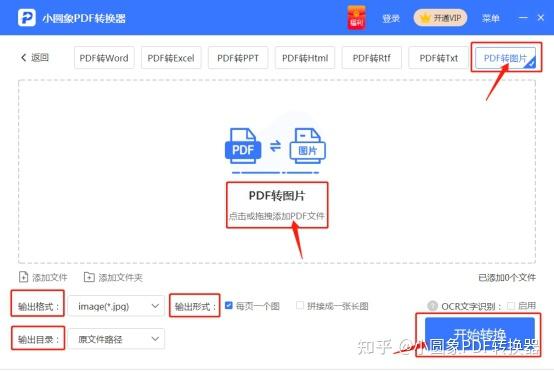This screenshot has width=554, height=371.
Task: Click the 添加文件 file-plus icon
Action: pyautogui.click(x=23, y=277)
